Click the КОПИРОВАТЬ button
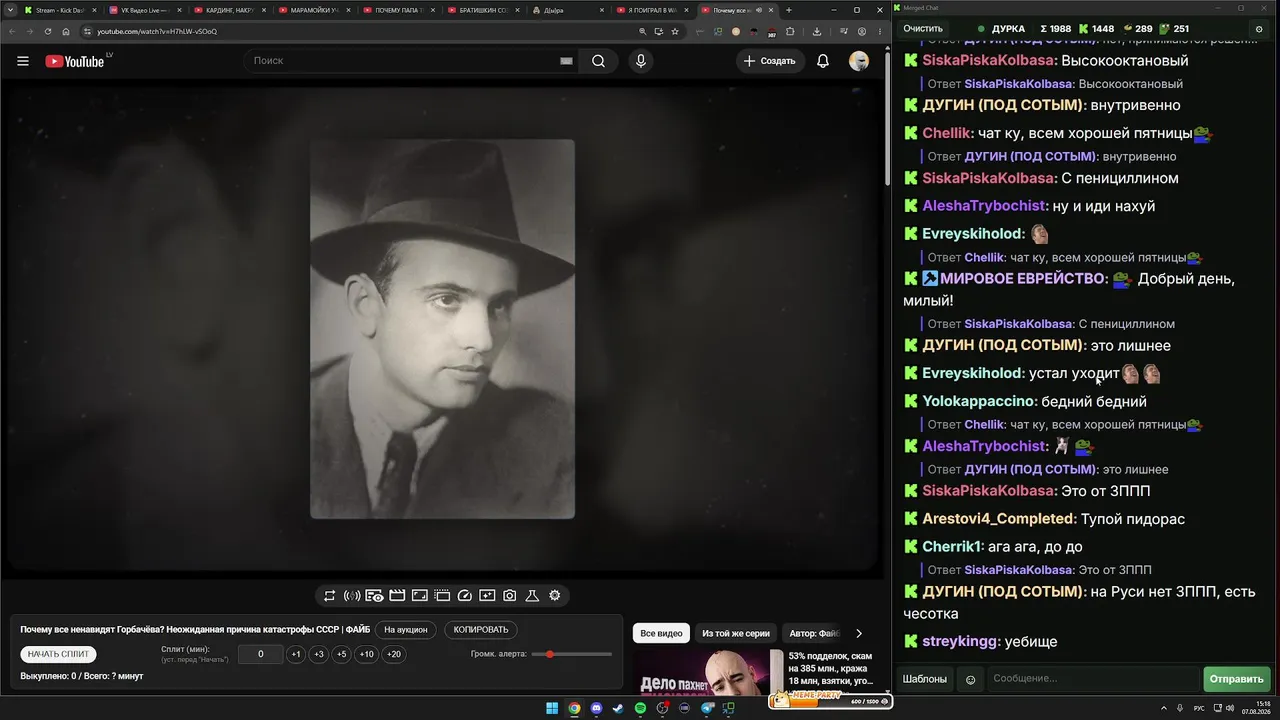The image size is (1280, 720). click(x=481, y=630)
